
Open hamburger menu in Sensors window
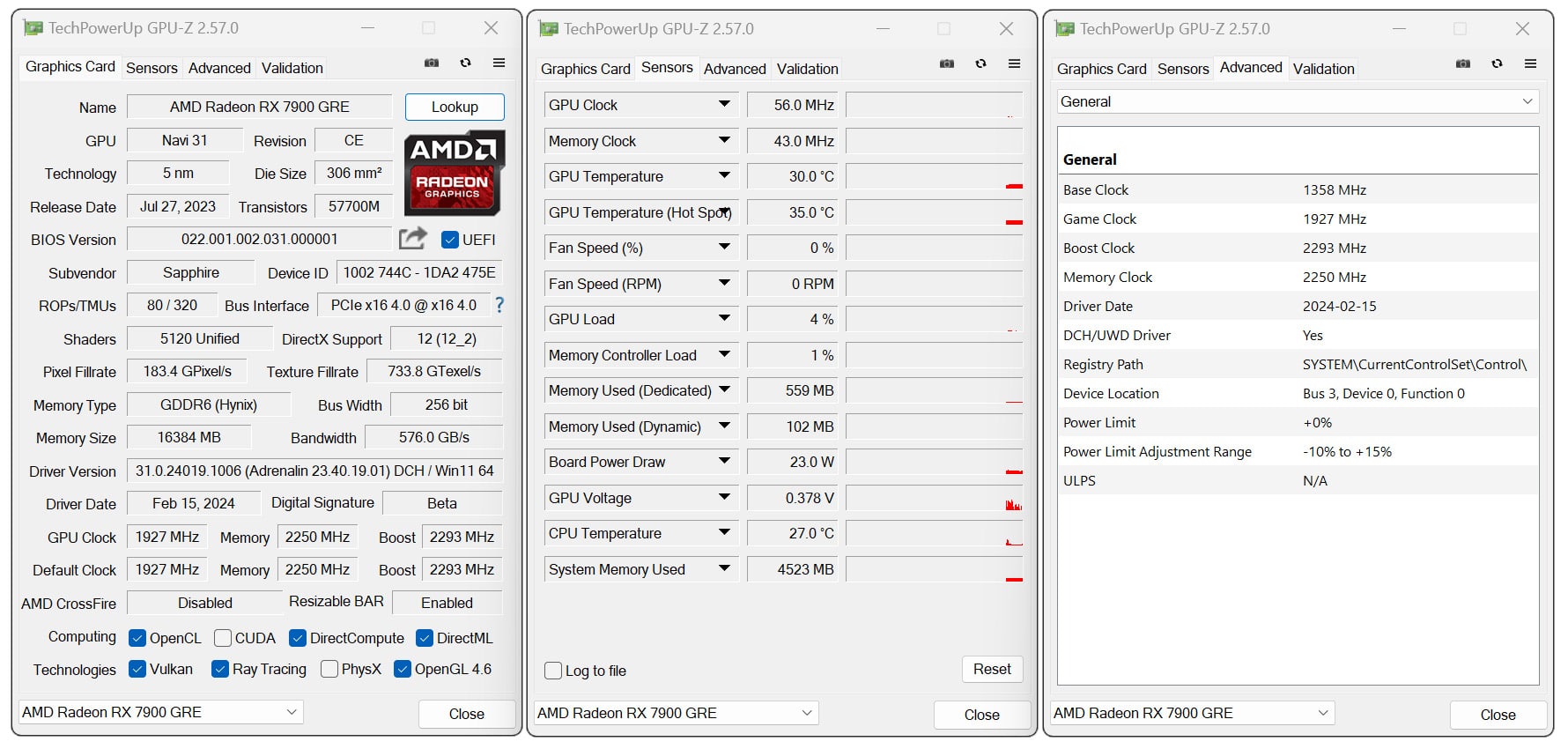1014,64
